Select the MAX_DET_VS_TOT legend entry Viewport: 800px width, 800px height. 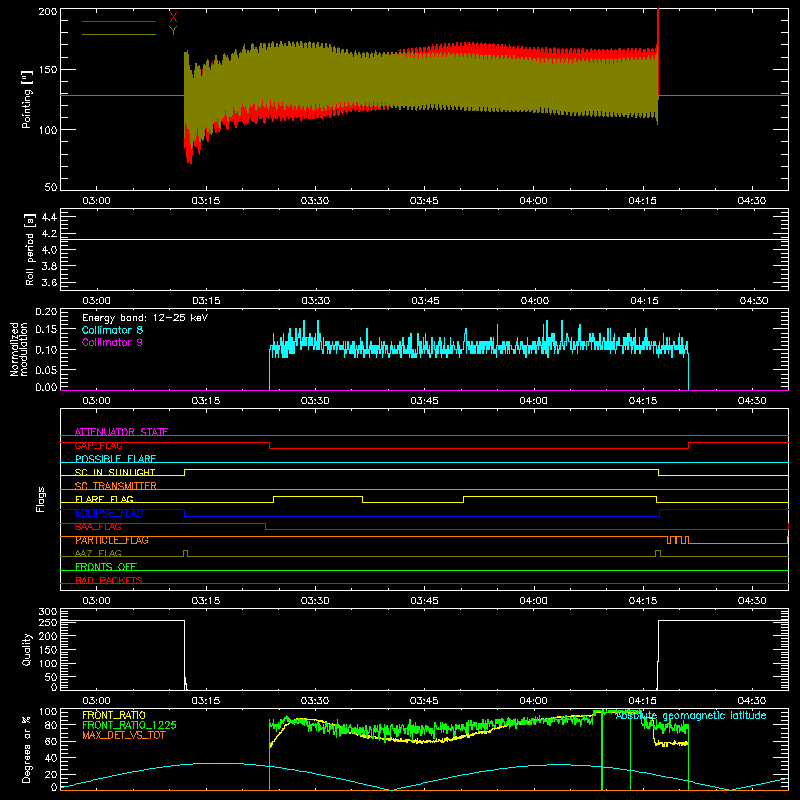[x=123, y=735]
